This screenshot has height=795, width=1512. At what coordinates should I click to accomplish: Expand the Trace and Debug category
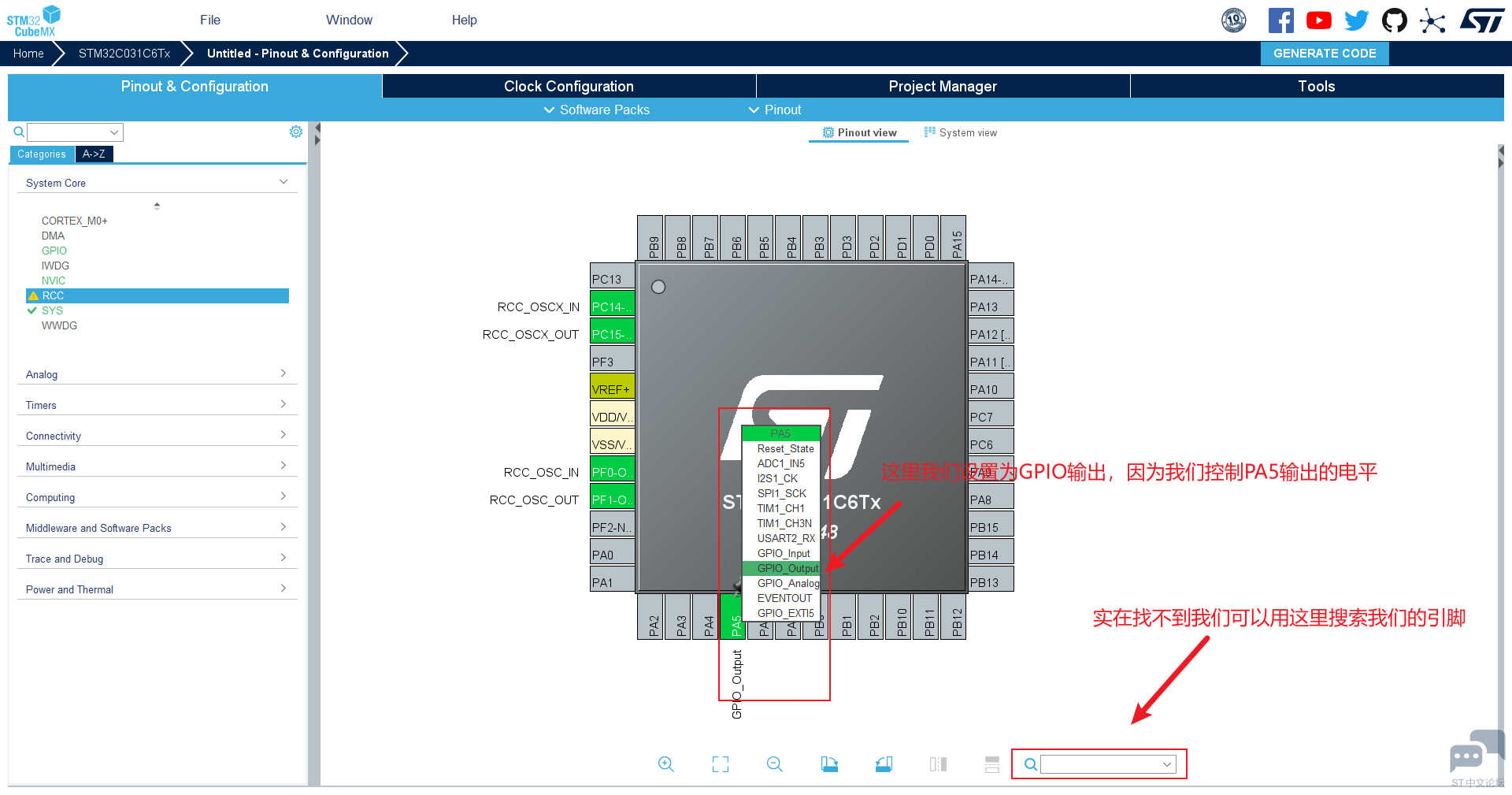pyautogui.click(x=283, y=558)
